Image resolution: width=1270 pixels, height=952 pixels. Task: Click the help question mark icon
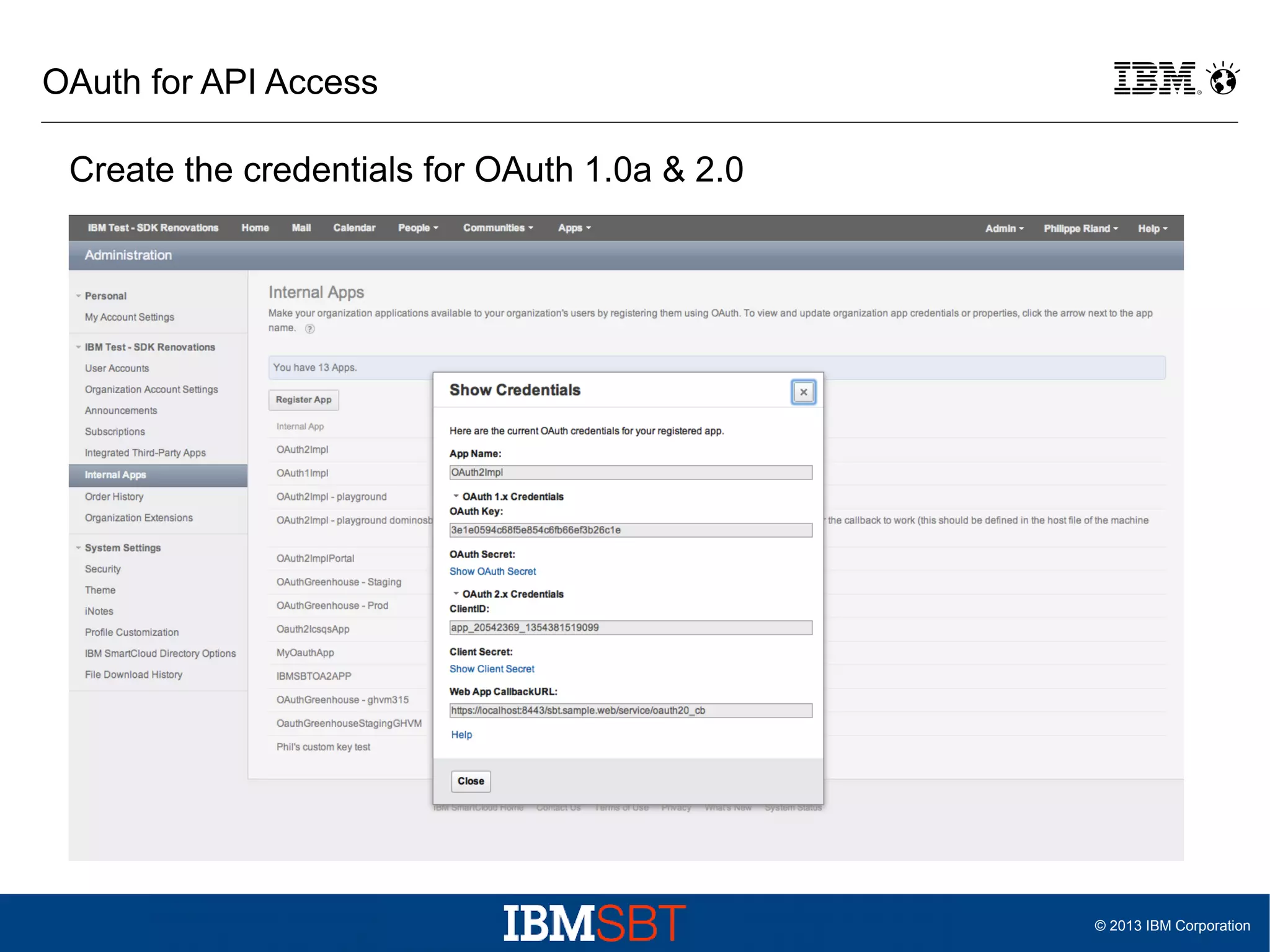click(x=310, y=329)
